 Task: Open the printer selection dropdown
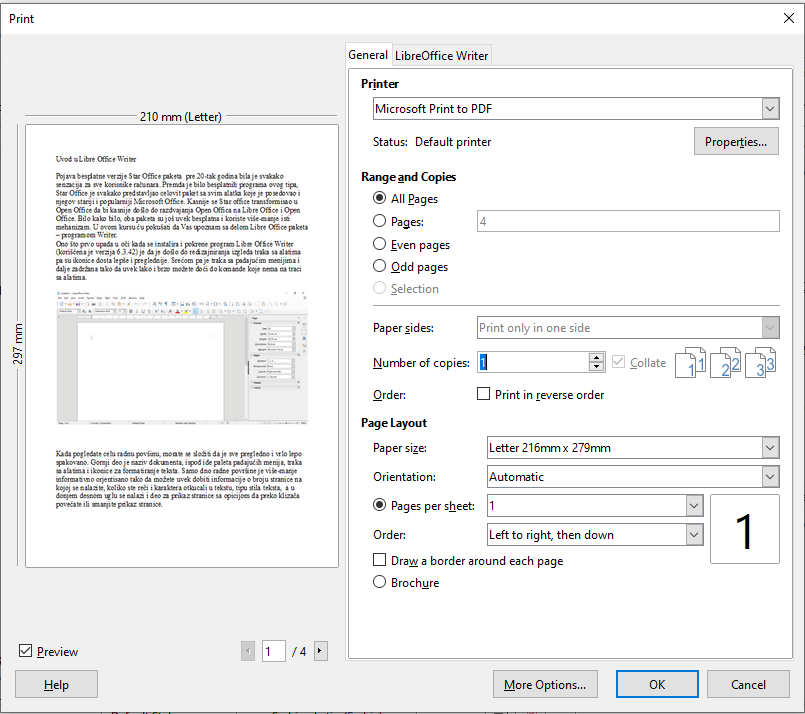(x=769, y=108)
